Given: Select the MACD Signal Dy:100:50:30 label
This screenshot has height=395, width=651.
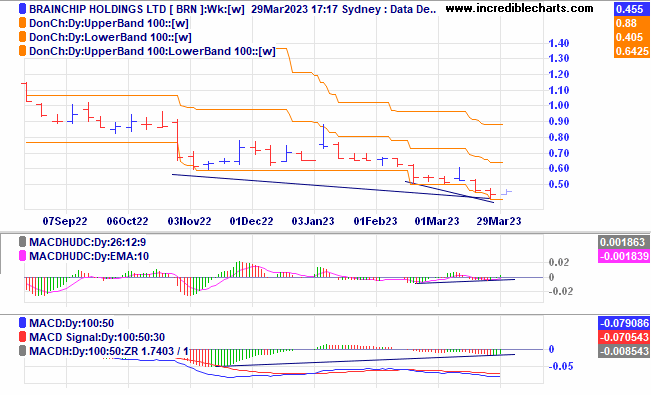Looking at the screenshot, I should point(97,337).
